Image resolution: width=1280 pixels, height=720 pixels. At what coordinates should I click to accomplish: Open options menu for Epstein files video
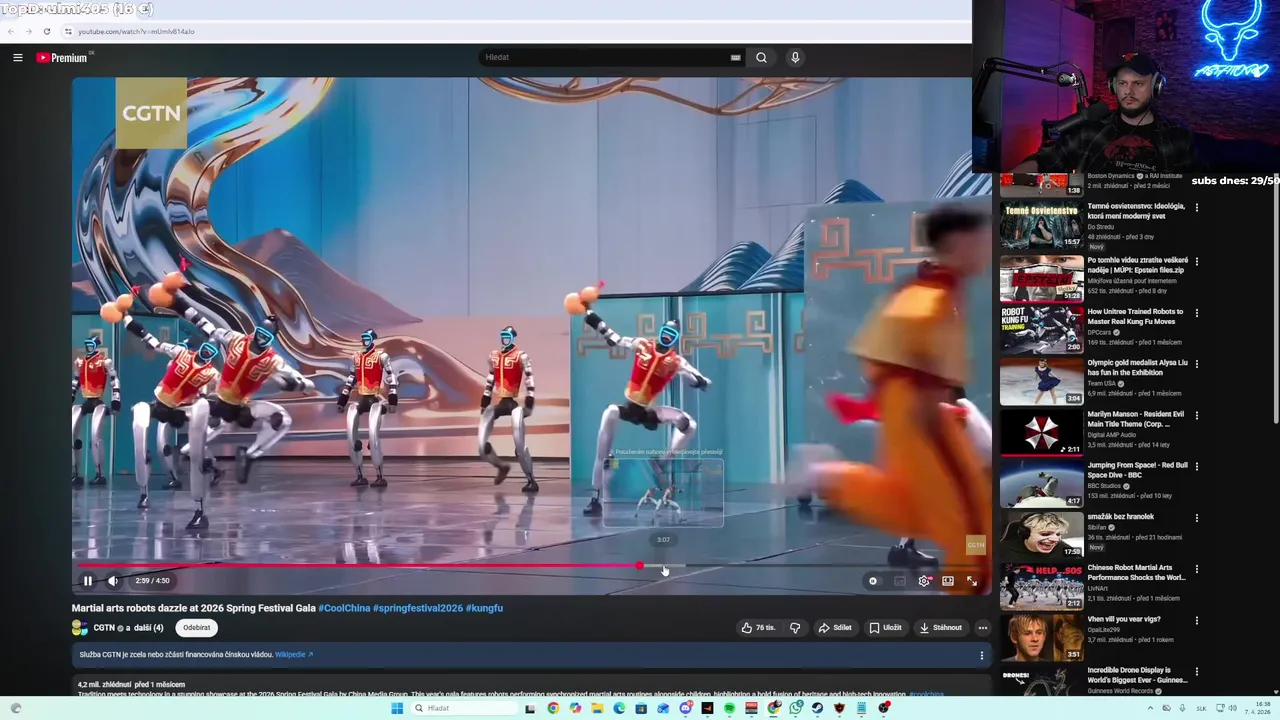[1197, 261]
